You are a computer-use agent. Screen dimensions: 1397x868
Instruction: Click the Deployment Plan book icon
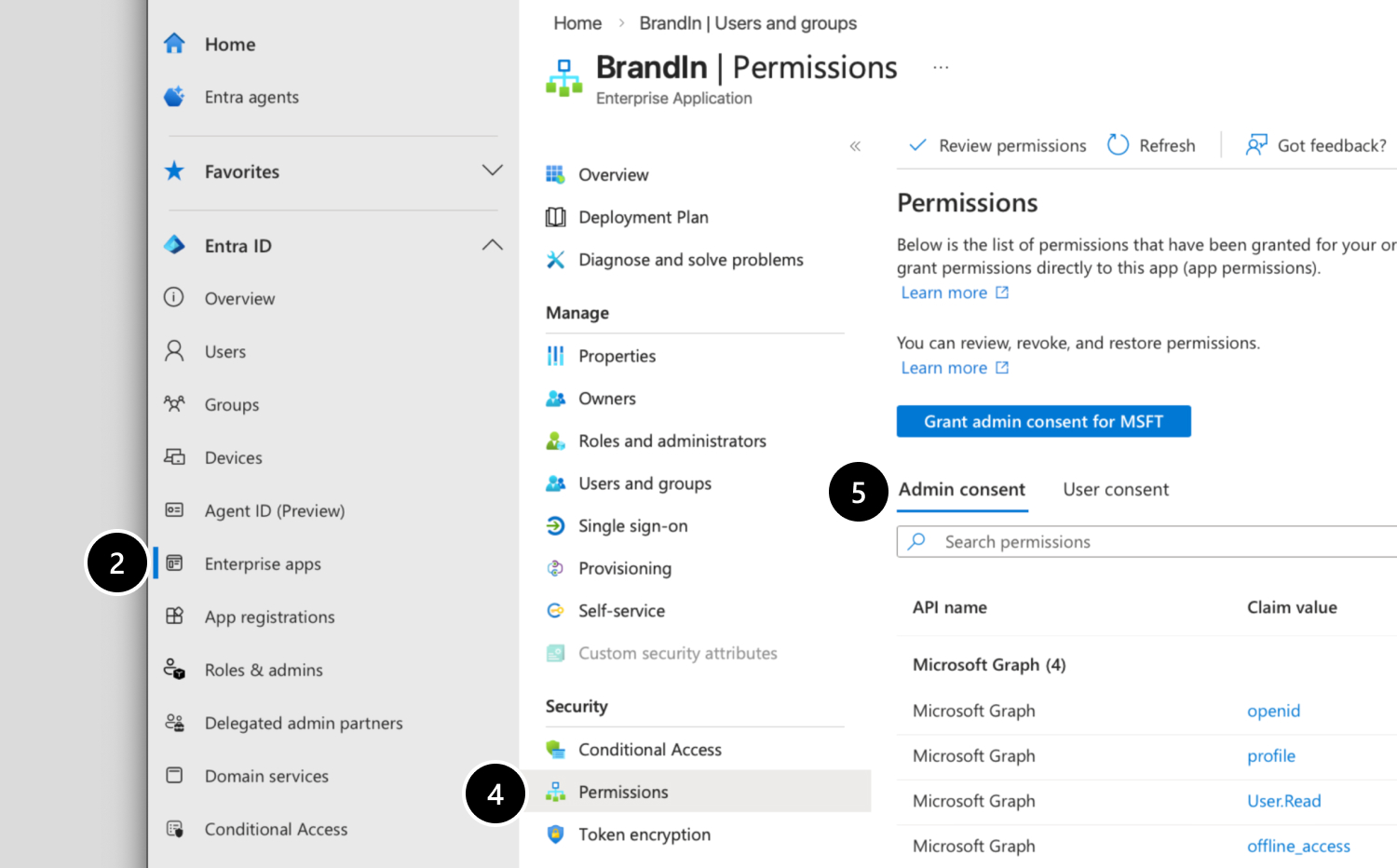[555, 217]
